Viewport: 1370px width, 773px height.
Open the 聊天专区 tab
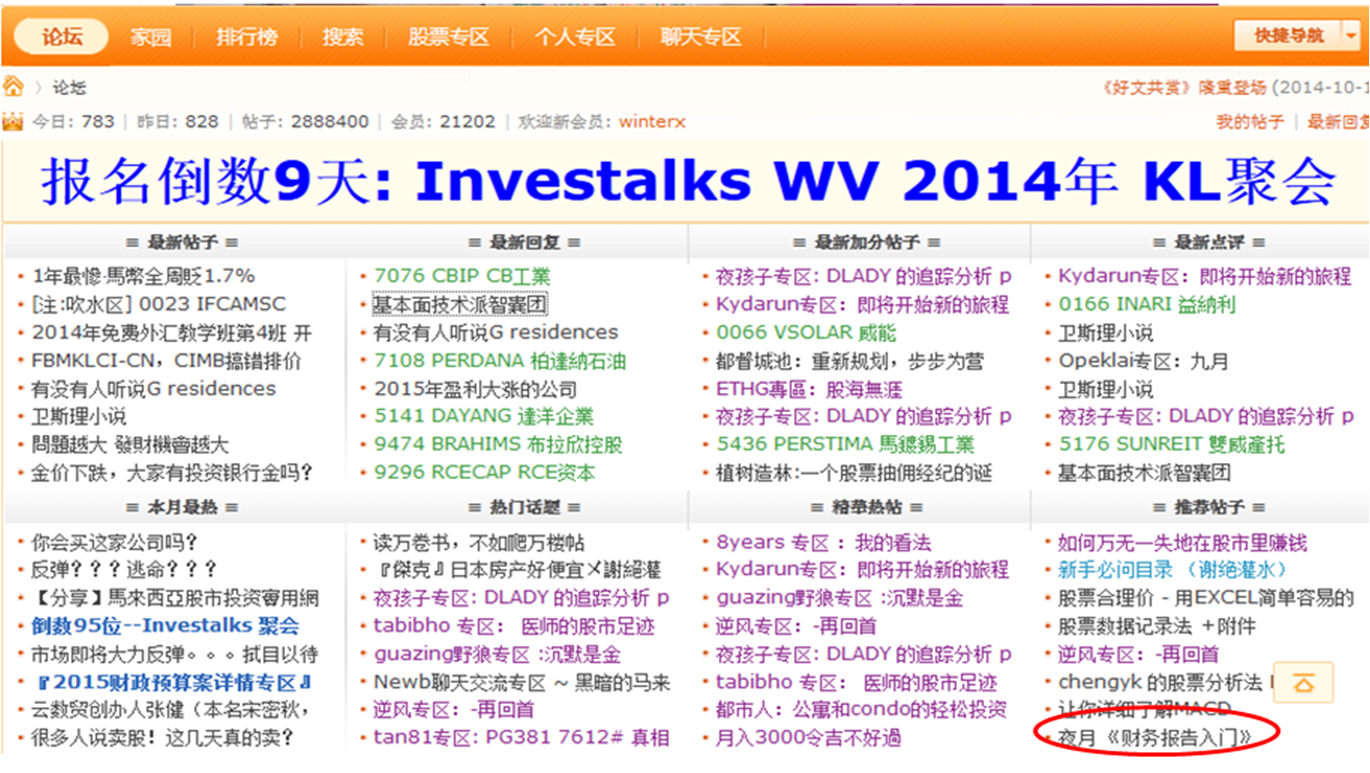tap(701, 37)
